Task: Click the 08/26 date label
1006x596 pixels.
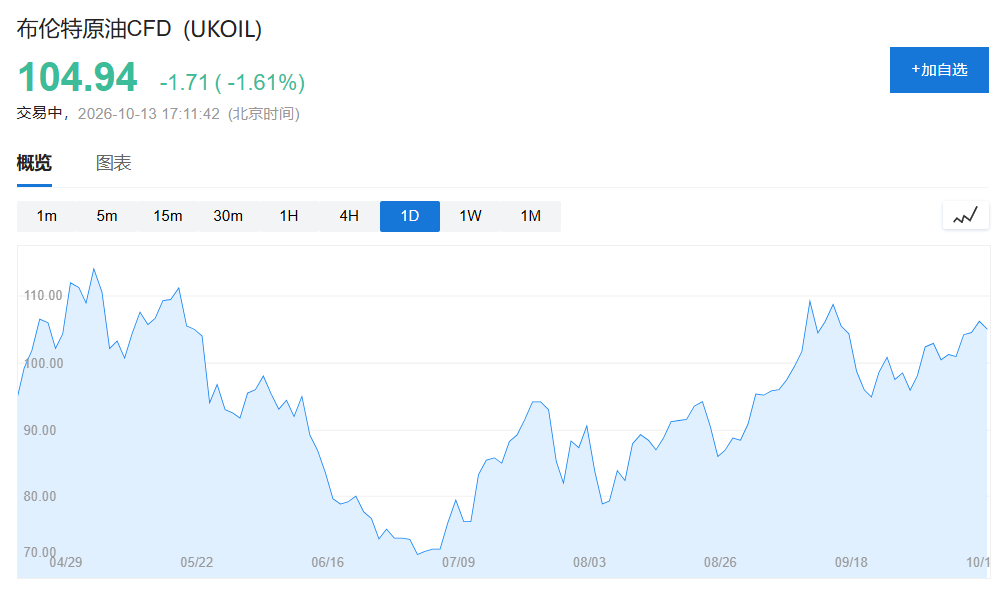Action: 720,562
